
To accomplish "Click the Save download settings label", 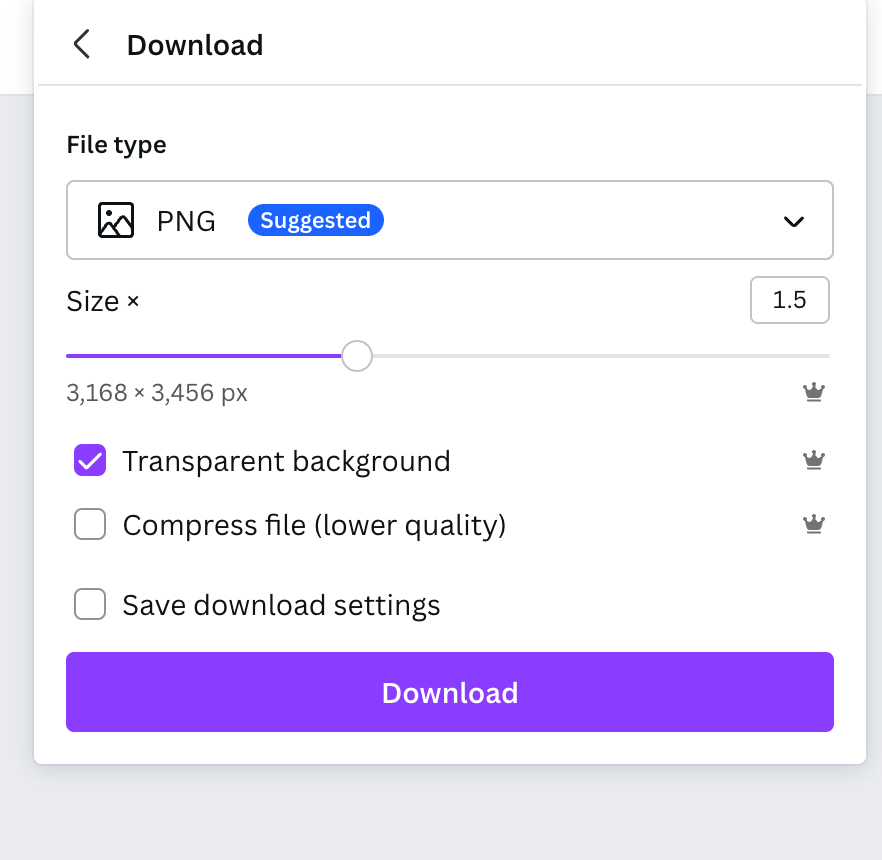I will [281, 605].
